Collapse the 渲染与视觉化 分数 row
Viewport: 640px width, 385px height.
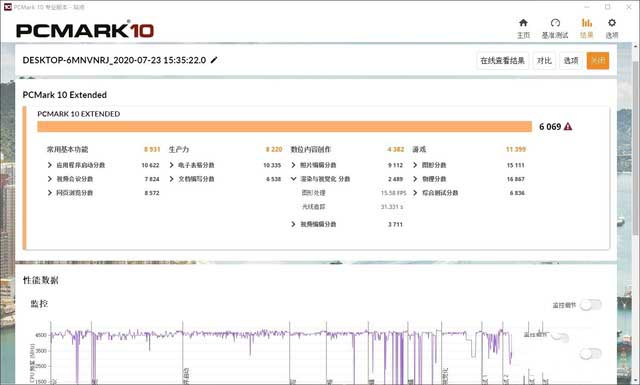coord(293,179)
